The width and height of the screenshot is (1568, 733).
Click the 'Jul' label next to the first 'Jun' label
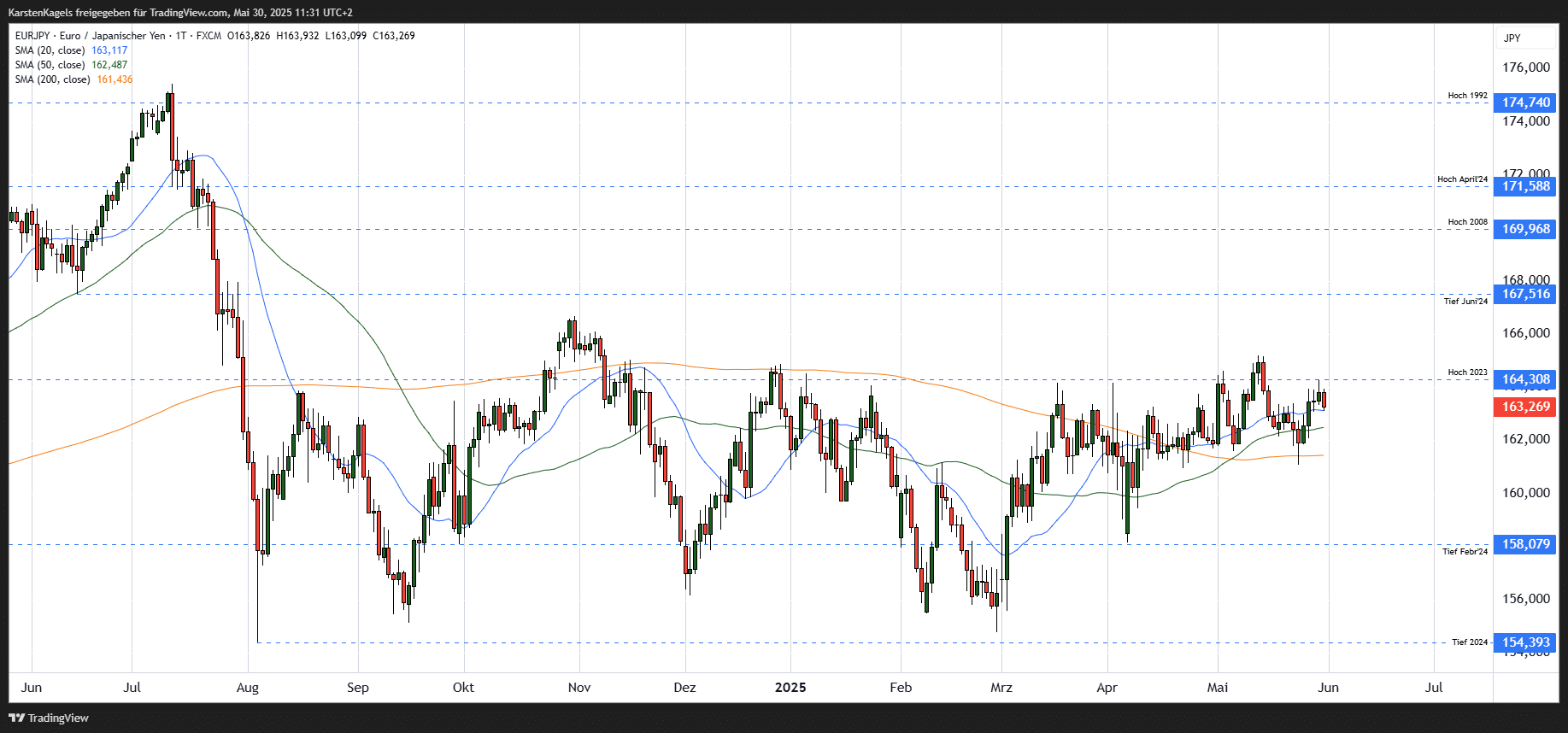(132, 688)
